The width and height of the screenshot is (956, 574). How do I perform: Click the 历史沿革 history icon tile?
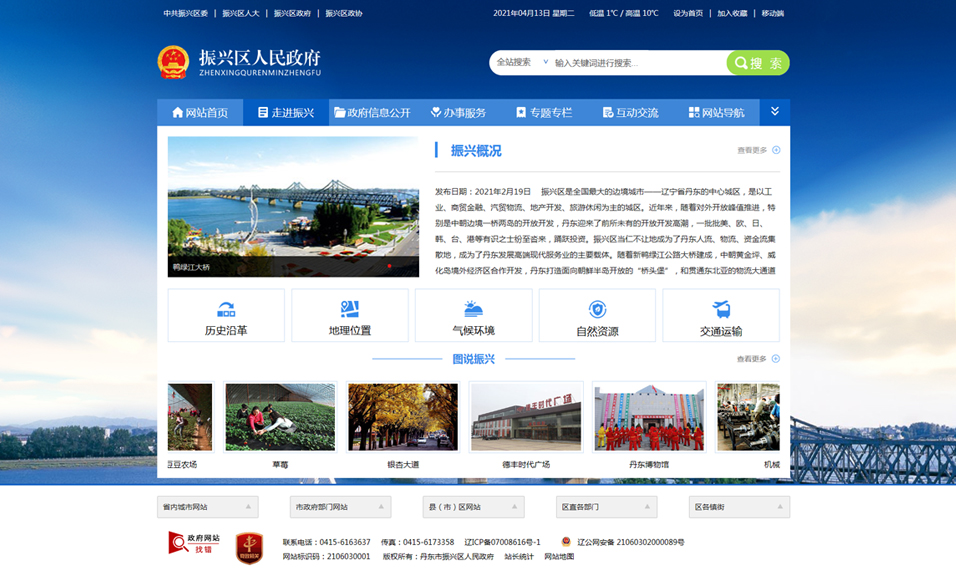(x=226, y=316)
